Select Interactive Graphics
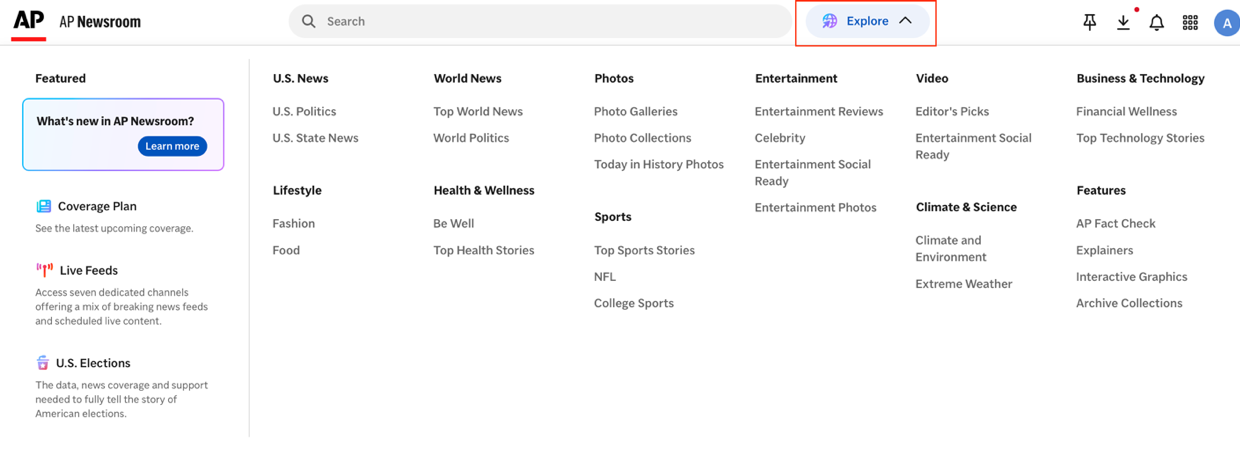 pos(1132,277)
